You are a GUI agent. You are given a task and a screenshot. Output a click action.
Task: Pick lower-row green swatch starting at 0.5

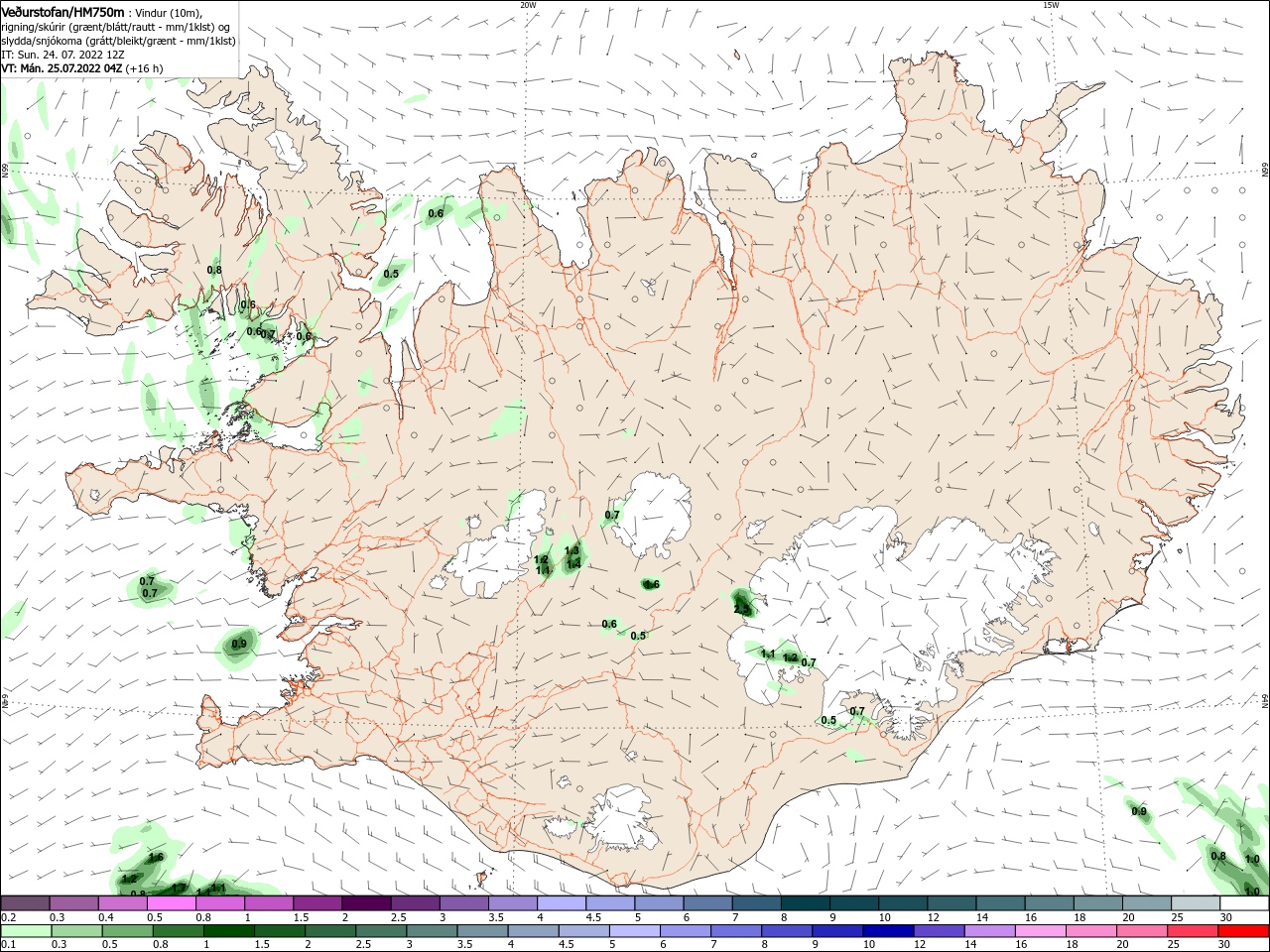coord(129,931)
